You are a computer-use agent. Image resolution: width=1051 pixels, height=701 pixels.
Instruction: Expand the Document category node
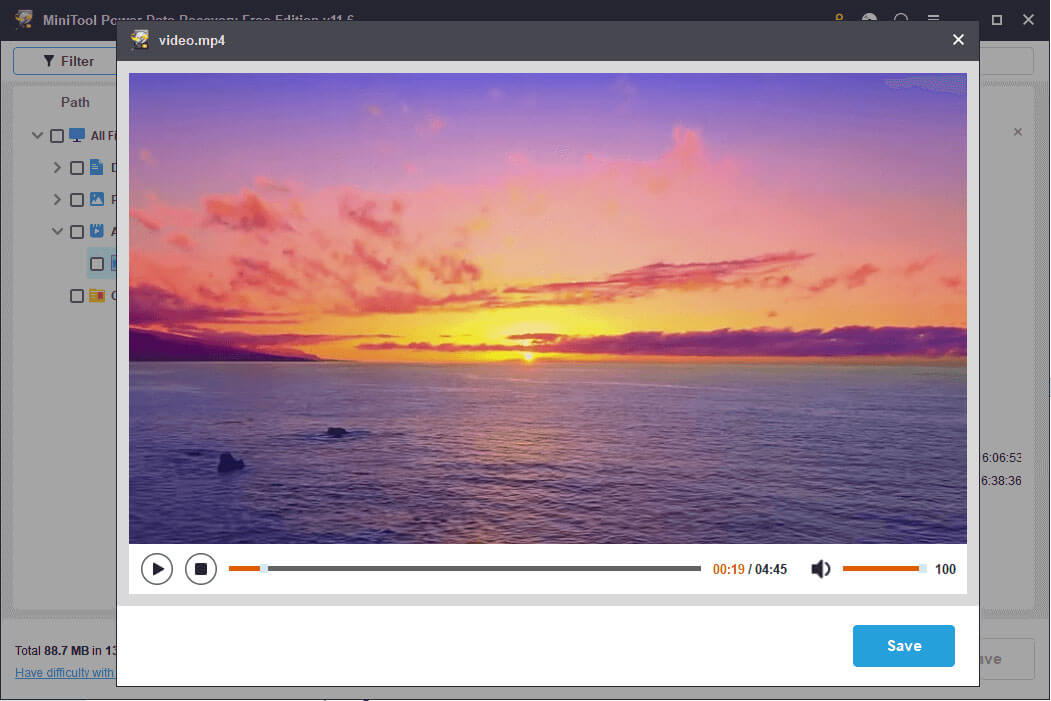click(x=57, y=168)
